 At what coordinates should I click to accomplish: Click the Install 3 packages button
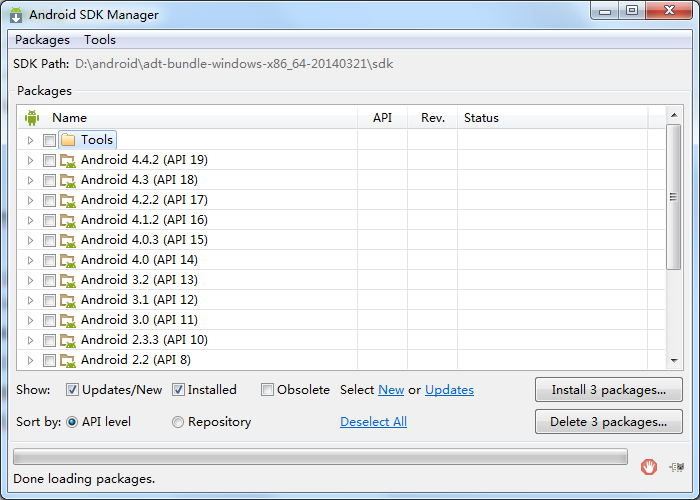tap(608, 390)
